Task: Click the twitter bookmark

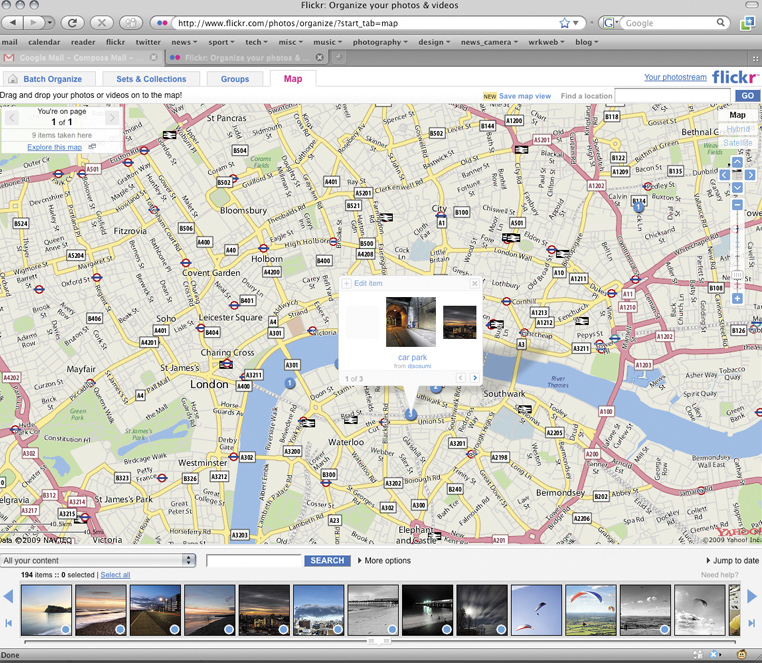Action: click(148, 42)
